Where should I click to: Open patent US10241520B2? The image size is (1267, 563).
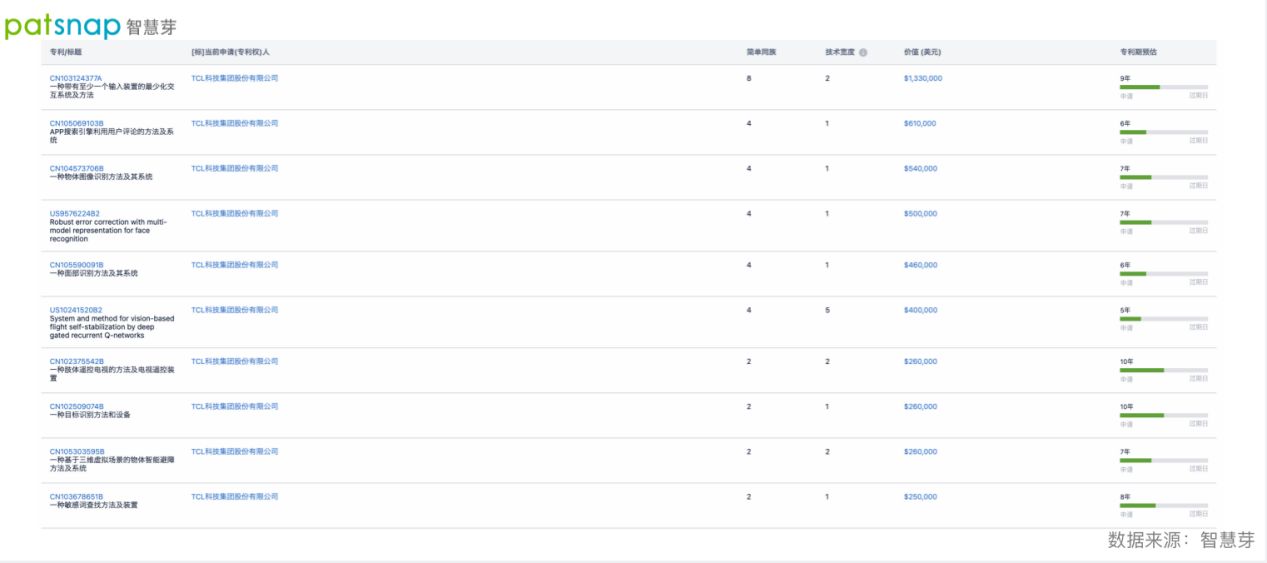click(x=76, y=310)
